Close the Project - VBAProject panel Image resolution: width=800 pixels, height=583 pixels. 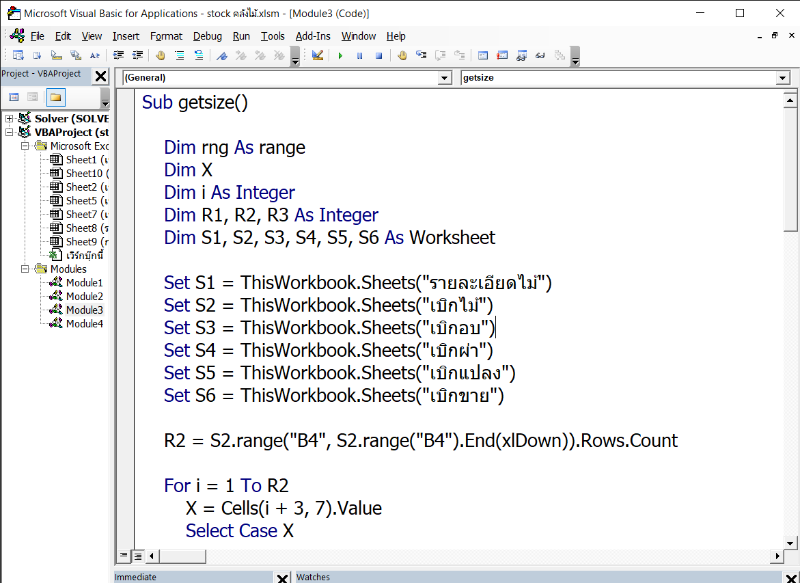pos(101,75)
